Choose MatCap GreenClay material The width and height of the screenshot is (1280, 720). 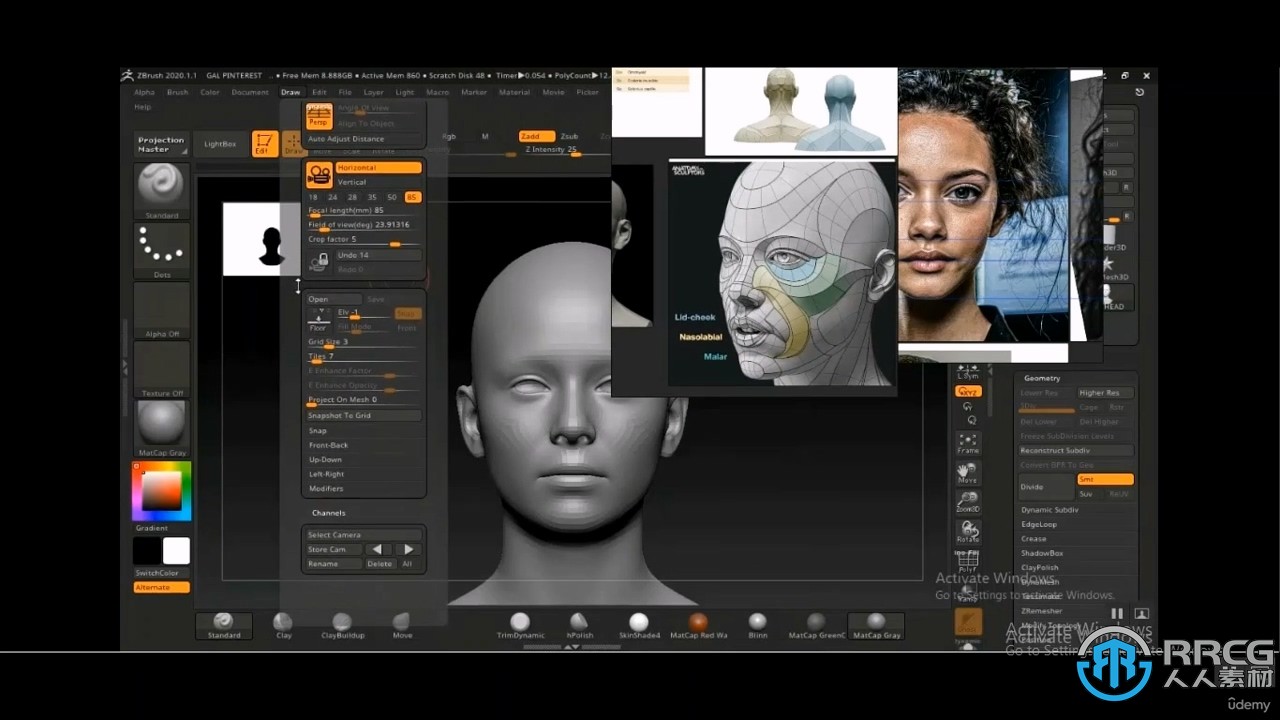point(817,626)
